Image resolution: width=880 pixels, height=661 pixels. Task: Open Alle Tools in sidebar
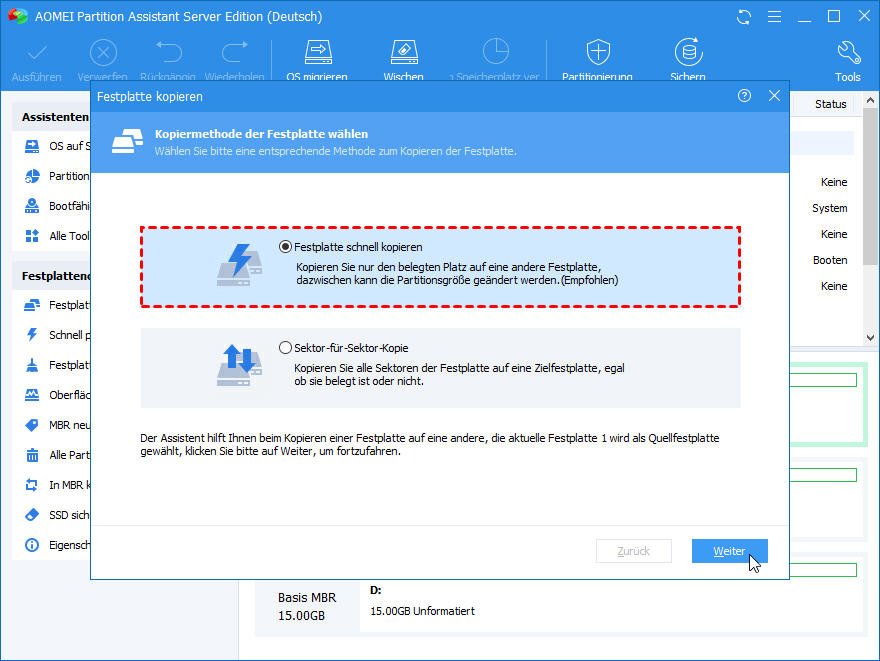tap(57, 236)
